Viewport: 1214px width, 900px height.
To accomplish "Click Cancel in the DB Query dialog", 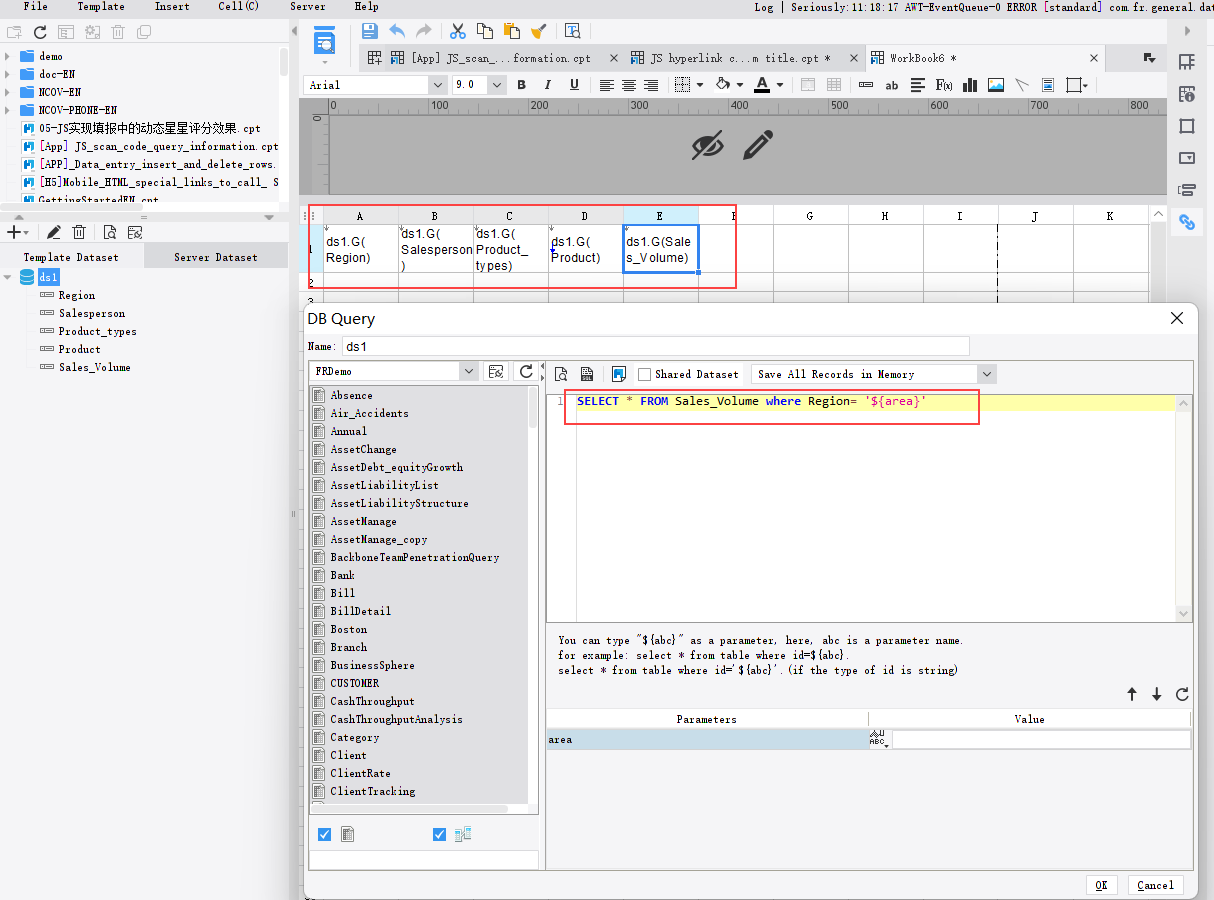I will coord(1155,885).
